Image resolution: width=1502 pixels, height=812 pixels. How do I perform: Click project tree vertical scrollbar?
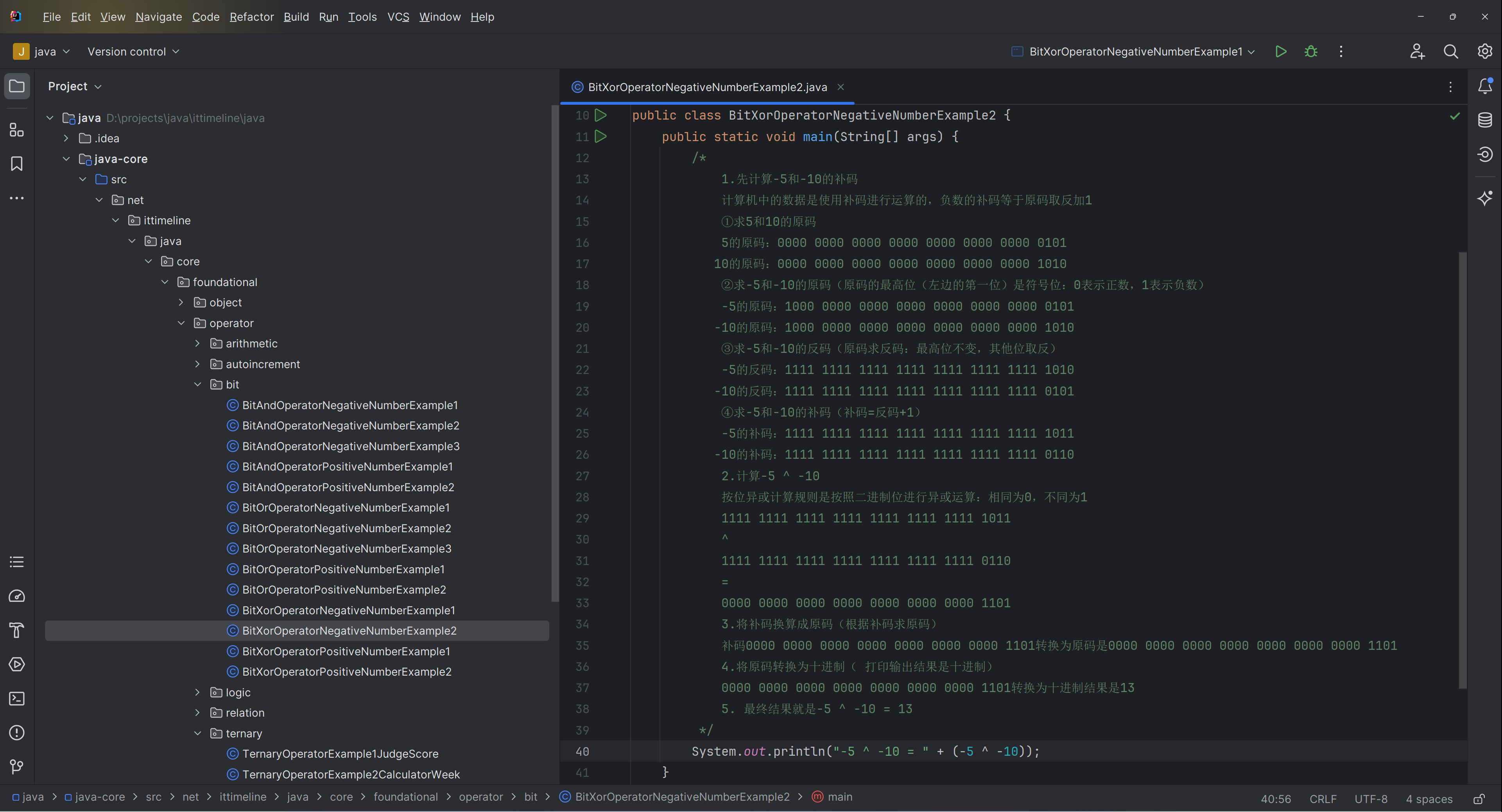[555, 353]
